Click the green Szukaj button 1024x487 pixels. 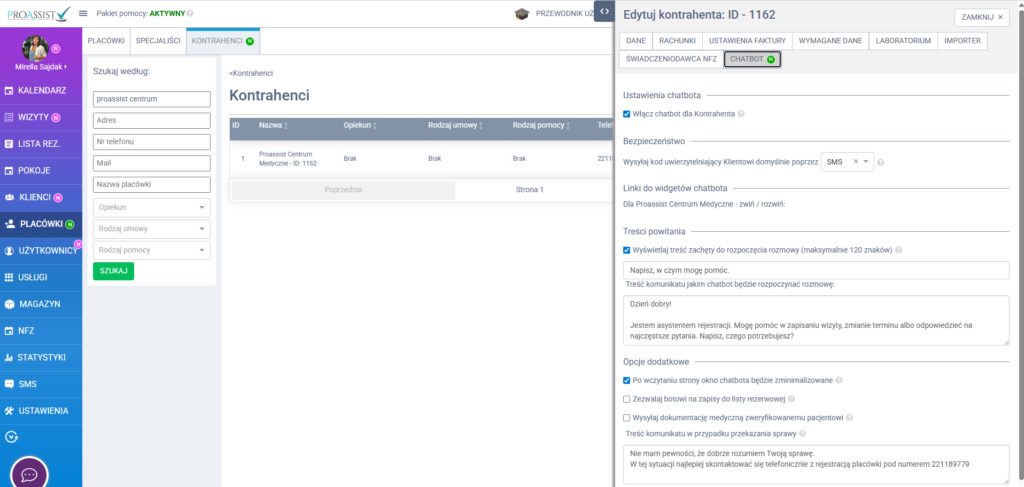pyautogui.click(x=113, y=271)
